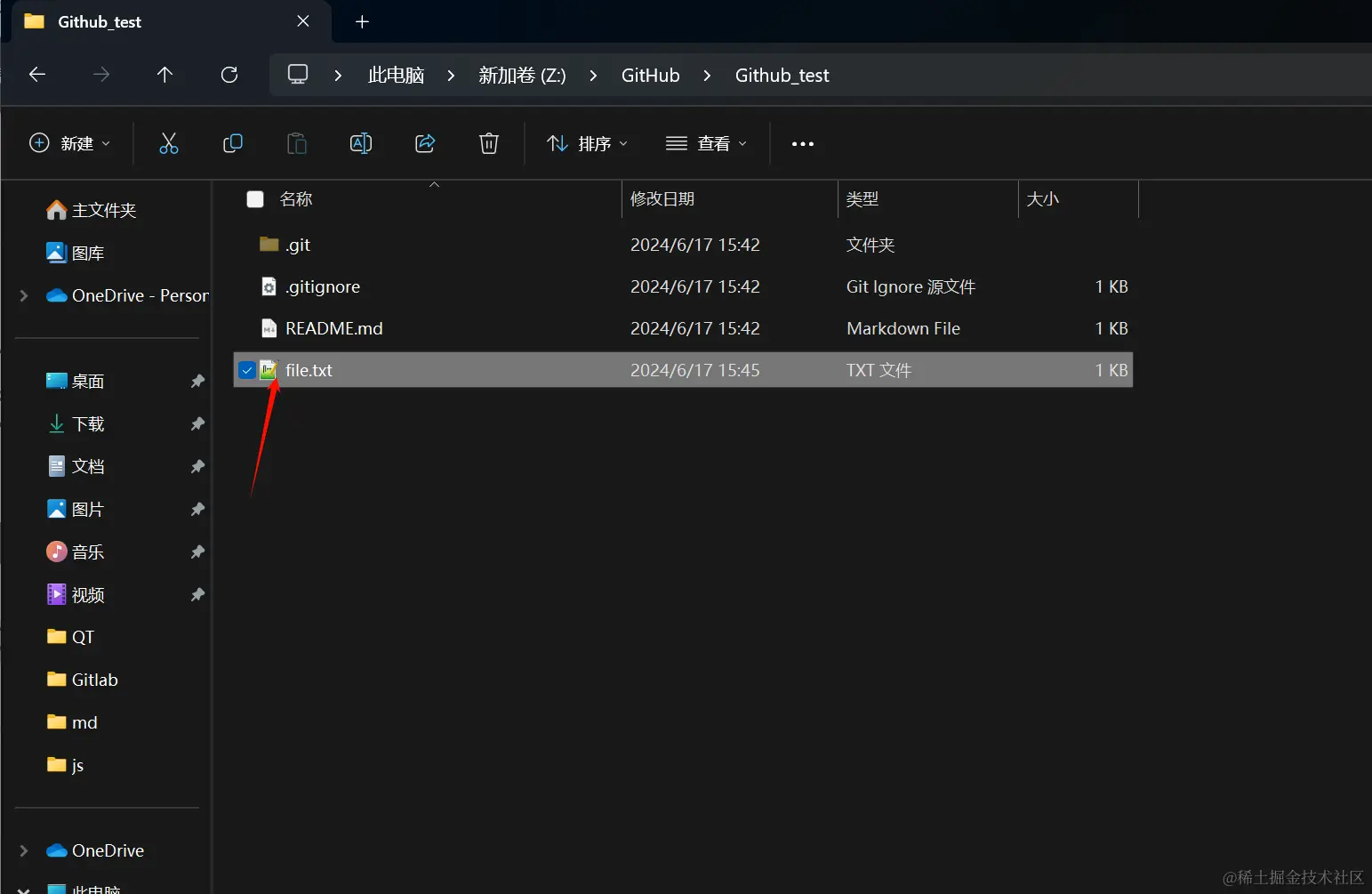Open the 排序 sort dropdown
Image resolution: width=1372 pixels, height=894 pixels.
(x=588, y=143)
